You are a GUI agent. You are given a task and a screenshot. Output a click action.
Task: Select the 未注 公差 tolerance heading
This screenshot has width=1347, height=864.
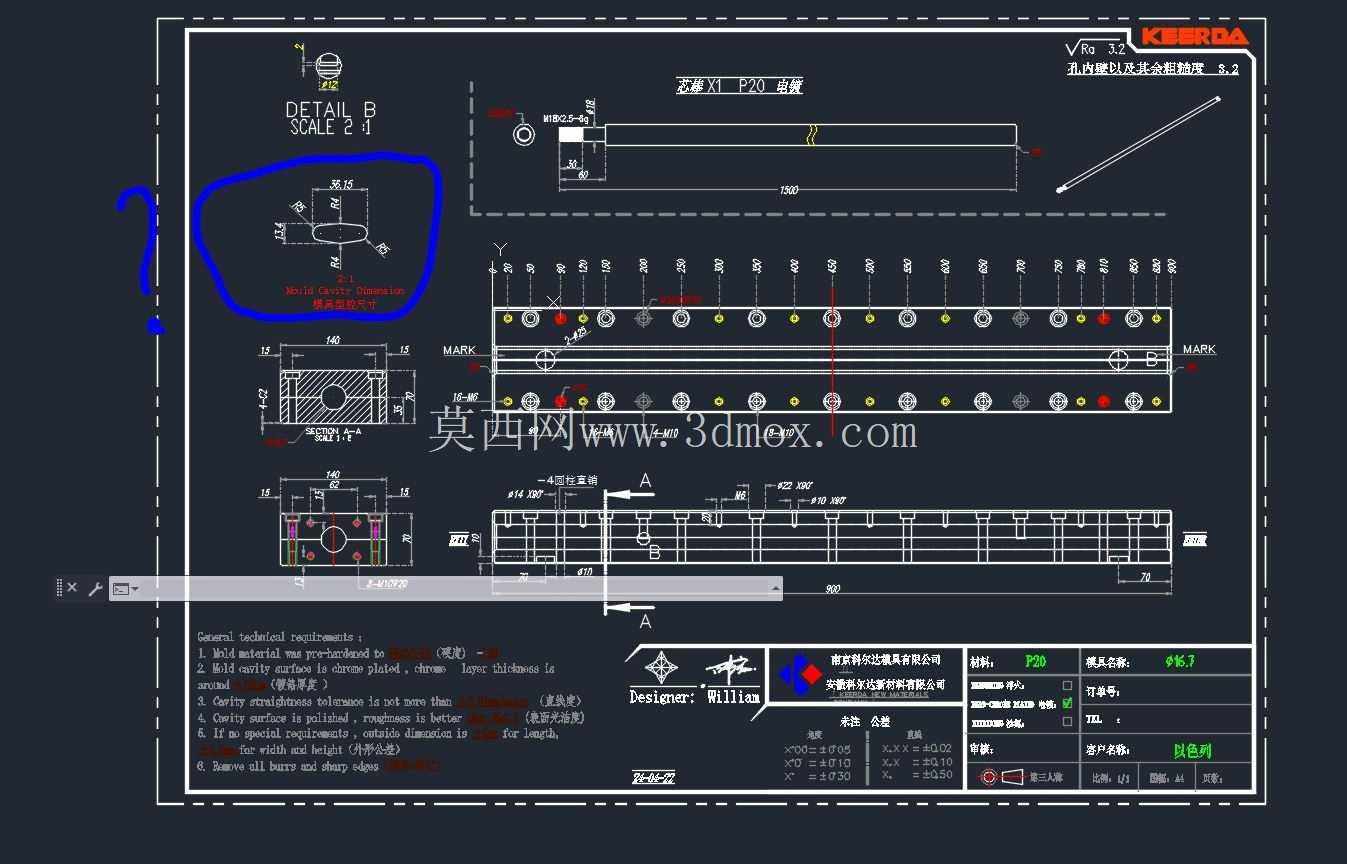click(x=865, y=720)
